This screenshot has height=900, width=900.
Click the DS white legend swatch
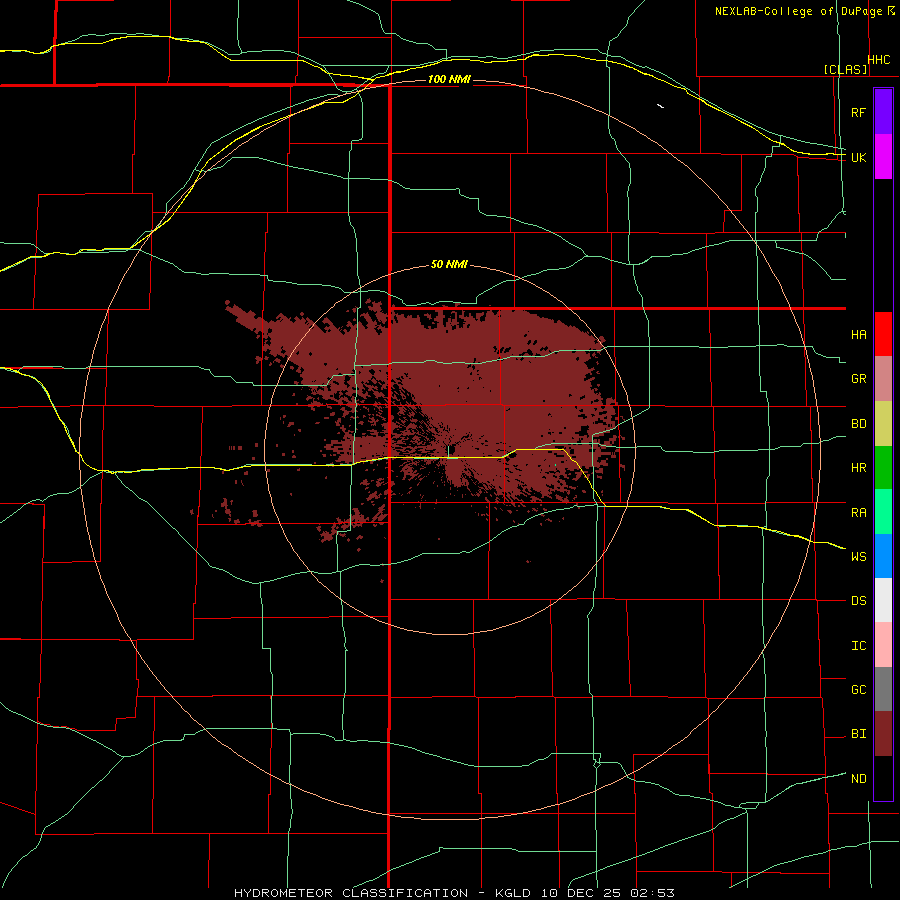tap(883, 600)
